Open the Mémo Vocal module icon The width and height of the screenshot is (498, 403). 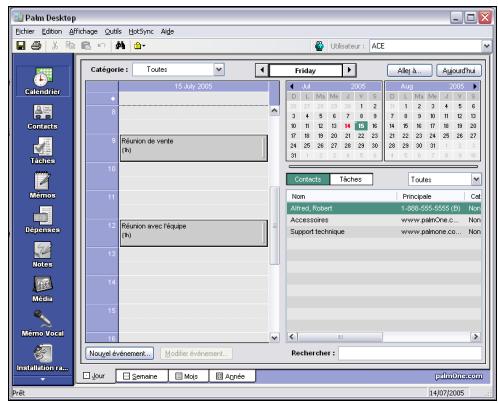point(43,323)
